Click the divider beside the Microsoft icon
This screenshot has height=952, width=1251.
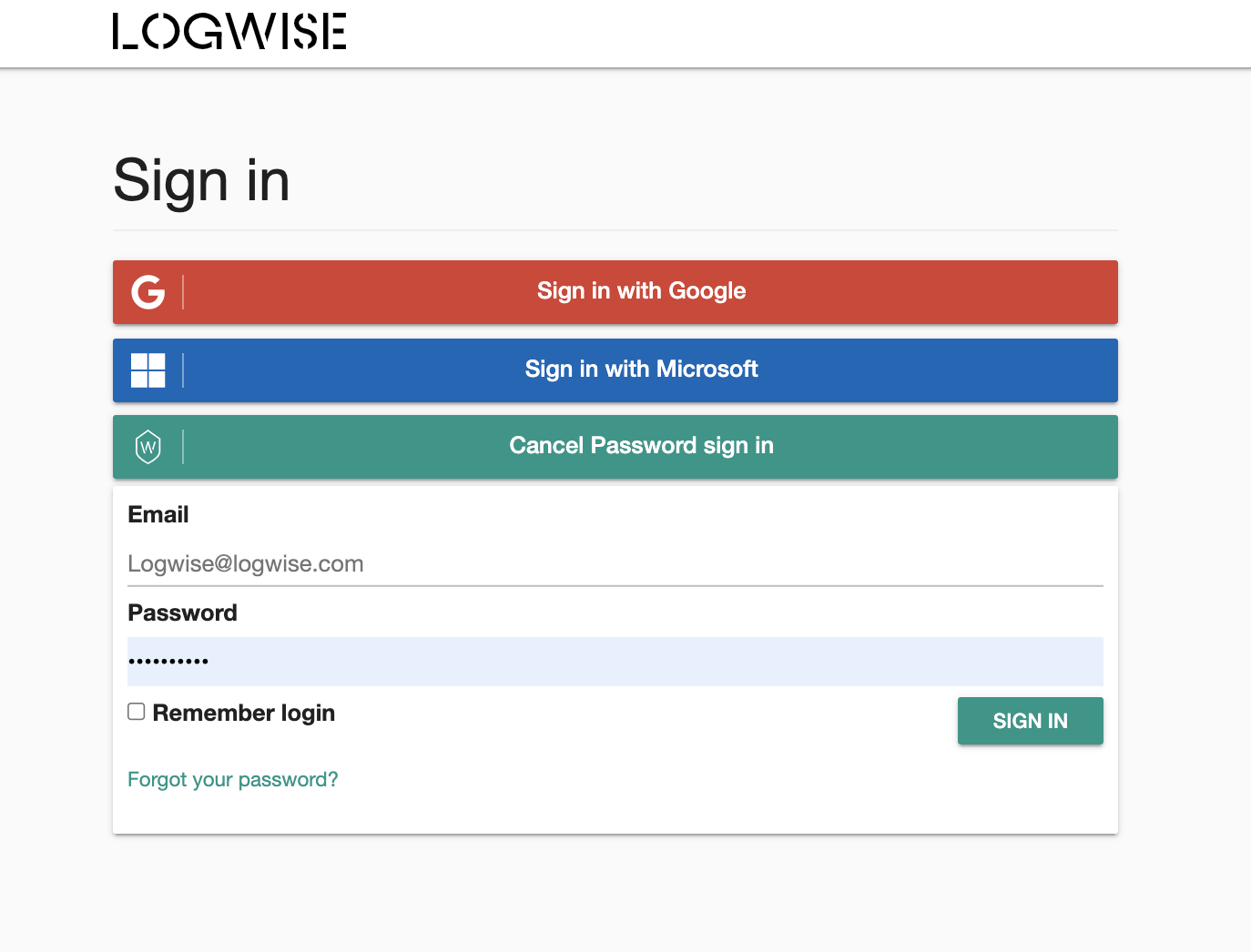coord(183,370)
